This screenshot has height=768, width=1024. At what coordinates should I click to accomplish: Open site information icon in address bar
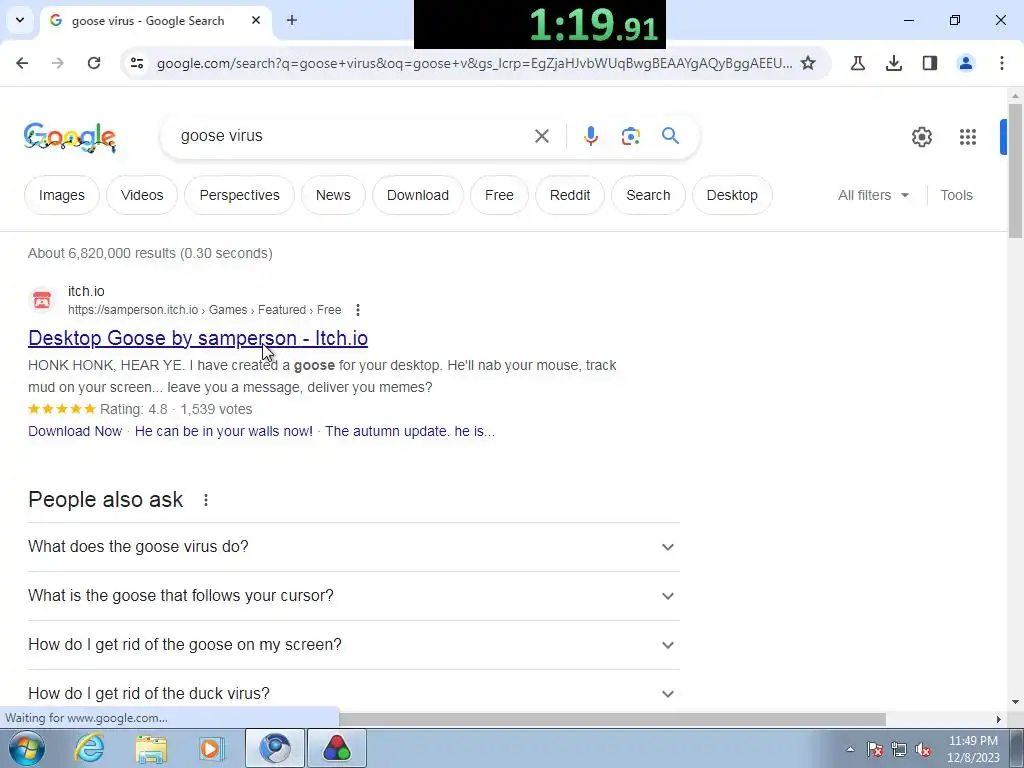[x=137, y=63]
